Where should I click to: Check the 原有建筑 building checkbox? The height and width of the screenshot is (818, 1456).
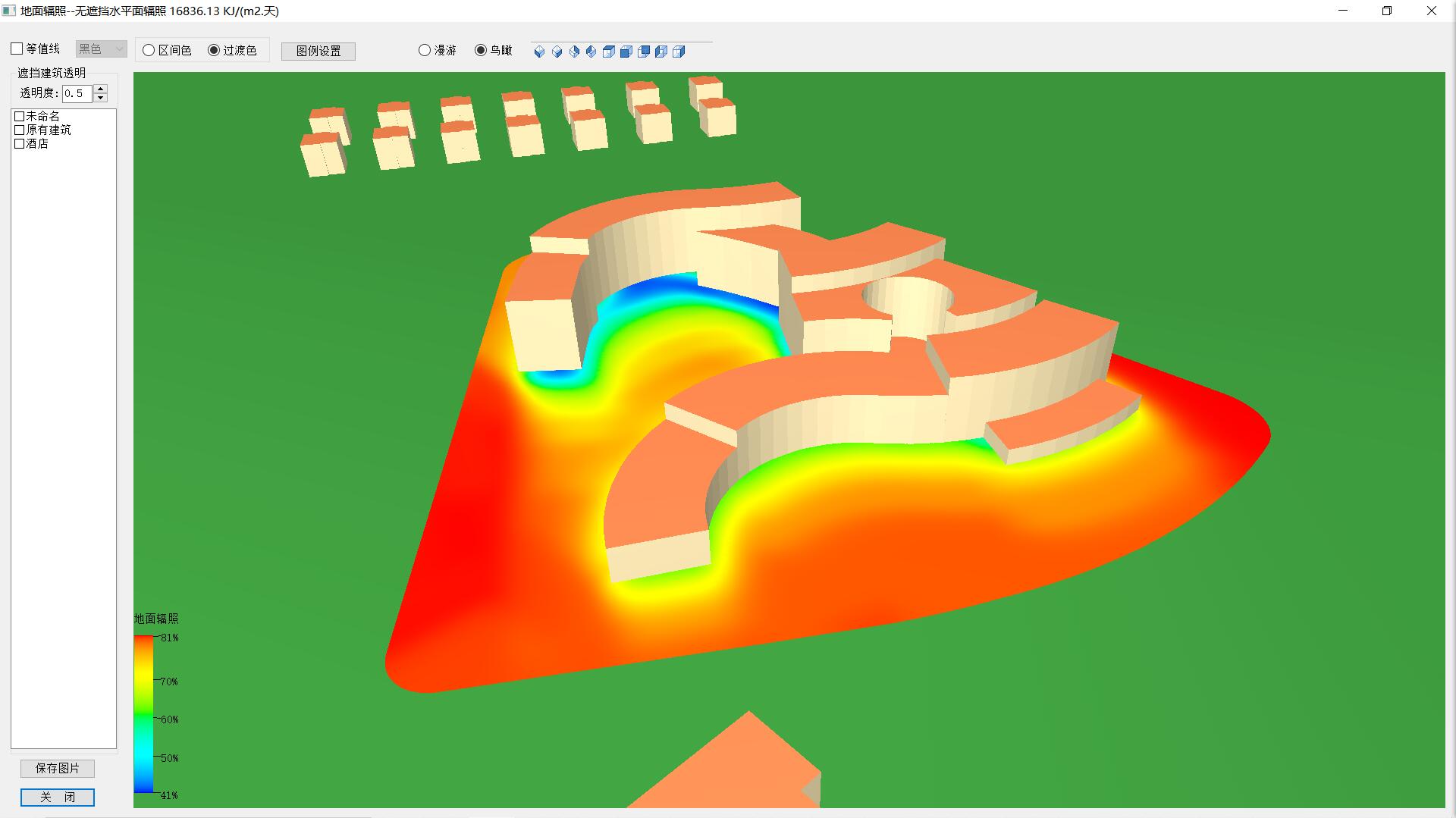[x=20, y=130]
